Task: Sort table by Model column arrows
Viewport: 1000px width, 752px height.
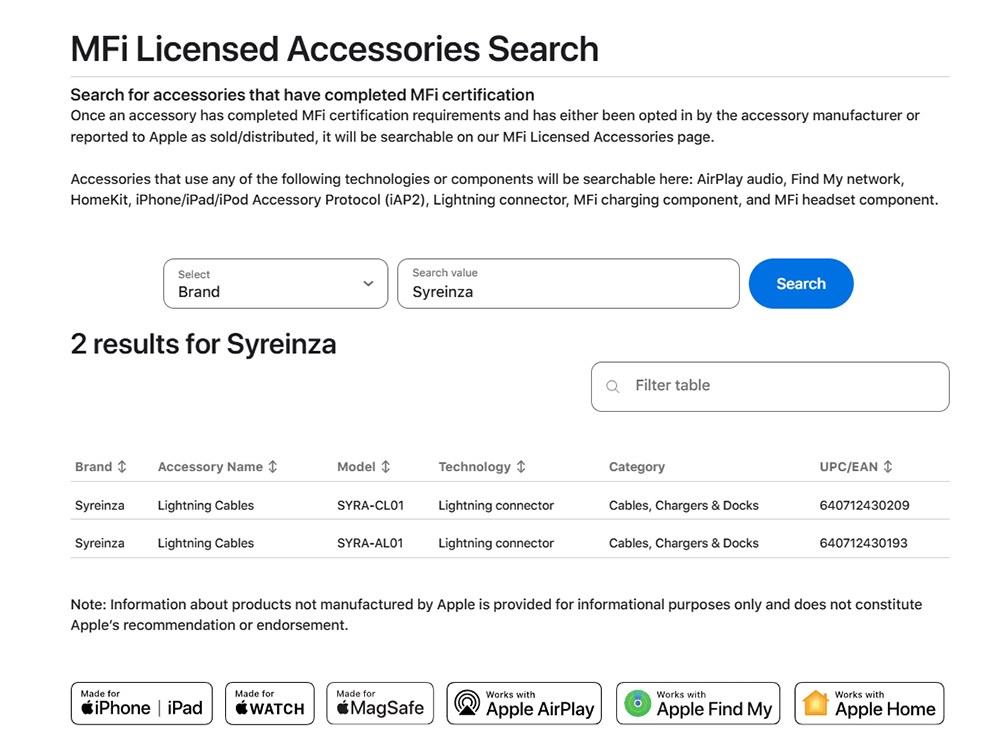Action: (x=386, y=467)
